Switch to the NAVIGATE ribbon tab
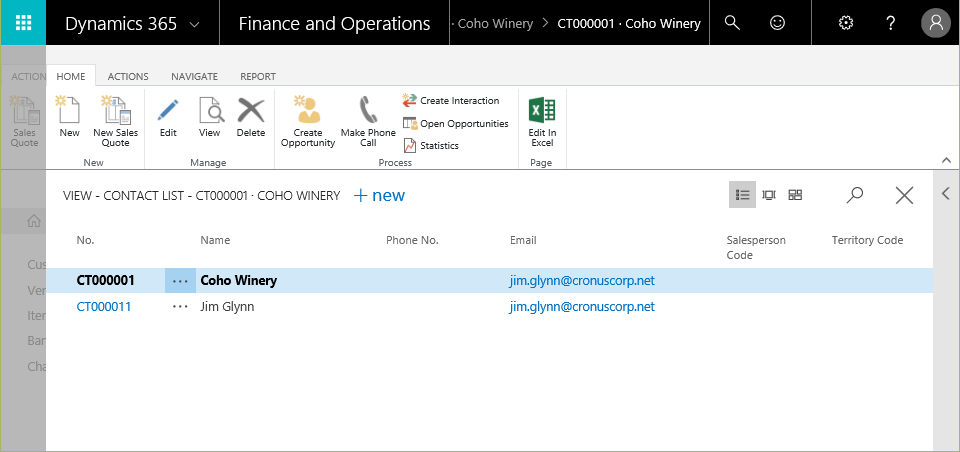Viewport: 960px width, 452px height. (194, 77)
